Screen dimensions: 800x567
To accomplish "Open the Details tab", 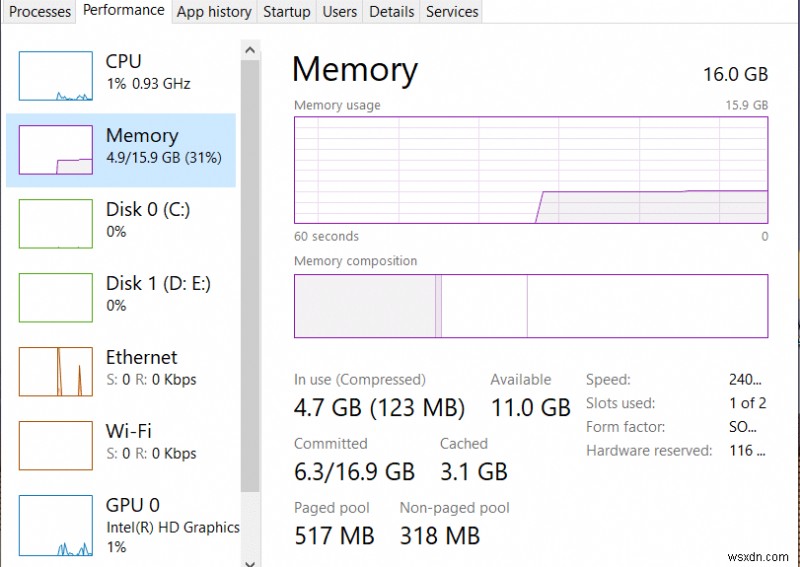I will [x=391, y=12].
